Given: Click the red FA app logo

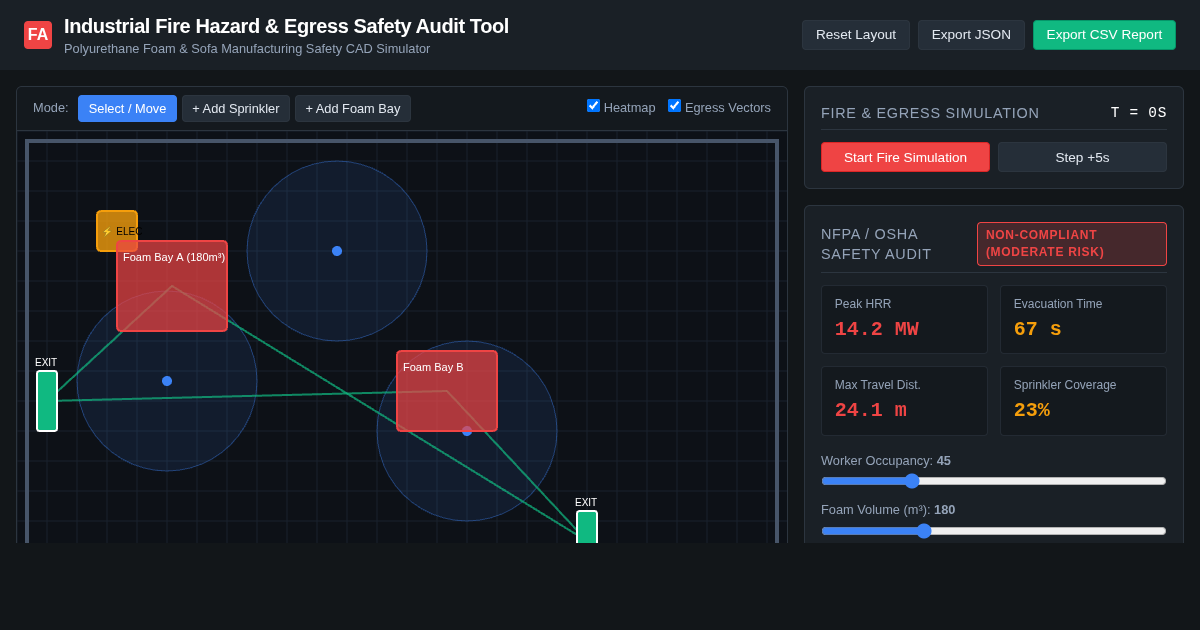Looking at the screenshot, I should coord(38,35).
